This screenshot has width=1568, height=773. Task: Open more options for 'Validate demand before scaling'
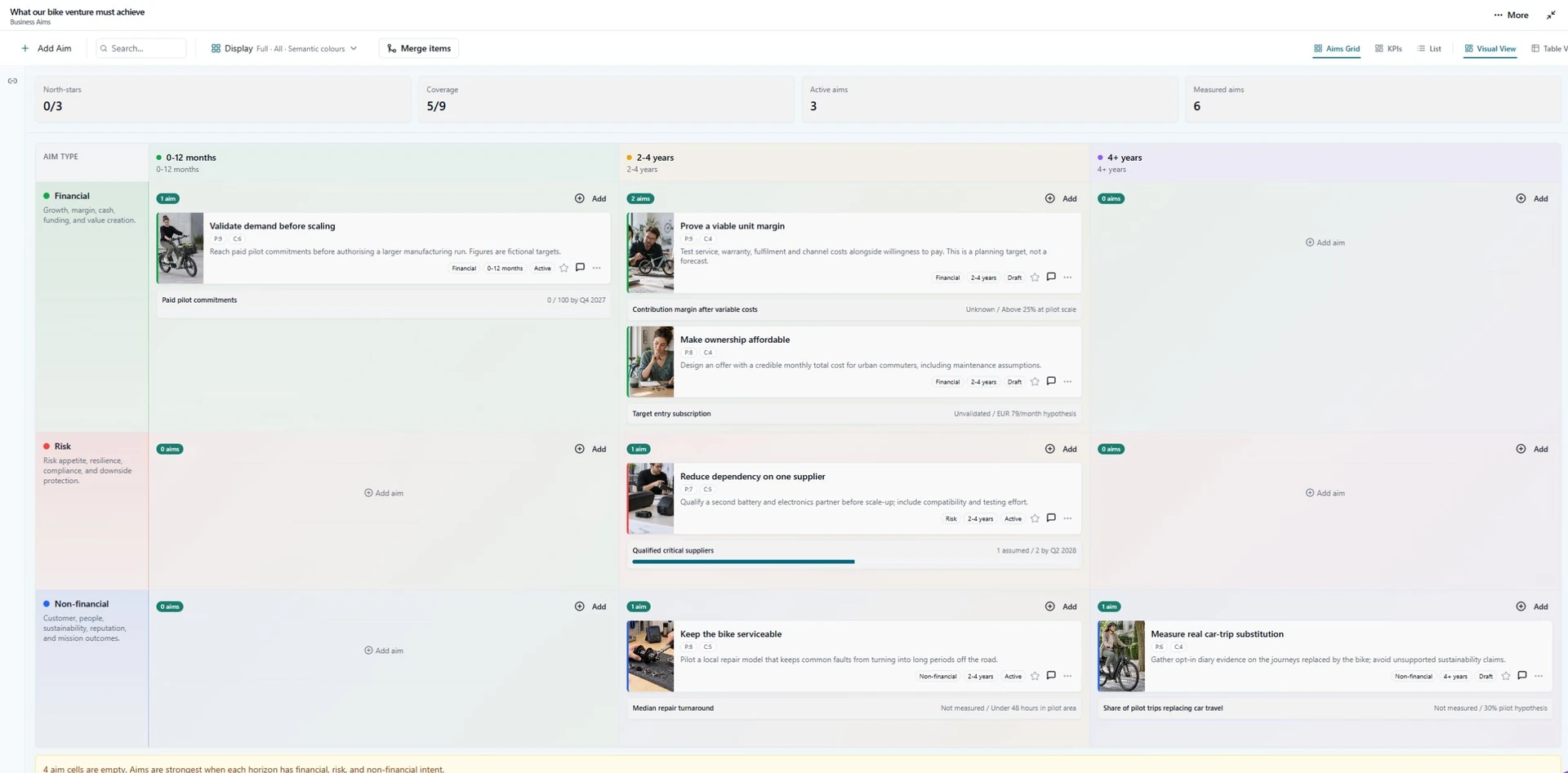tap(597, 268)
